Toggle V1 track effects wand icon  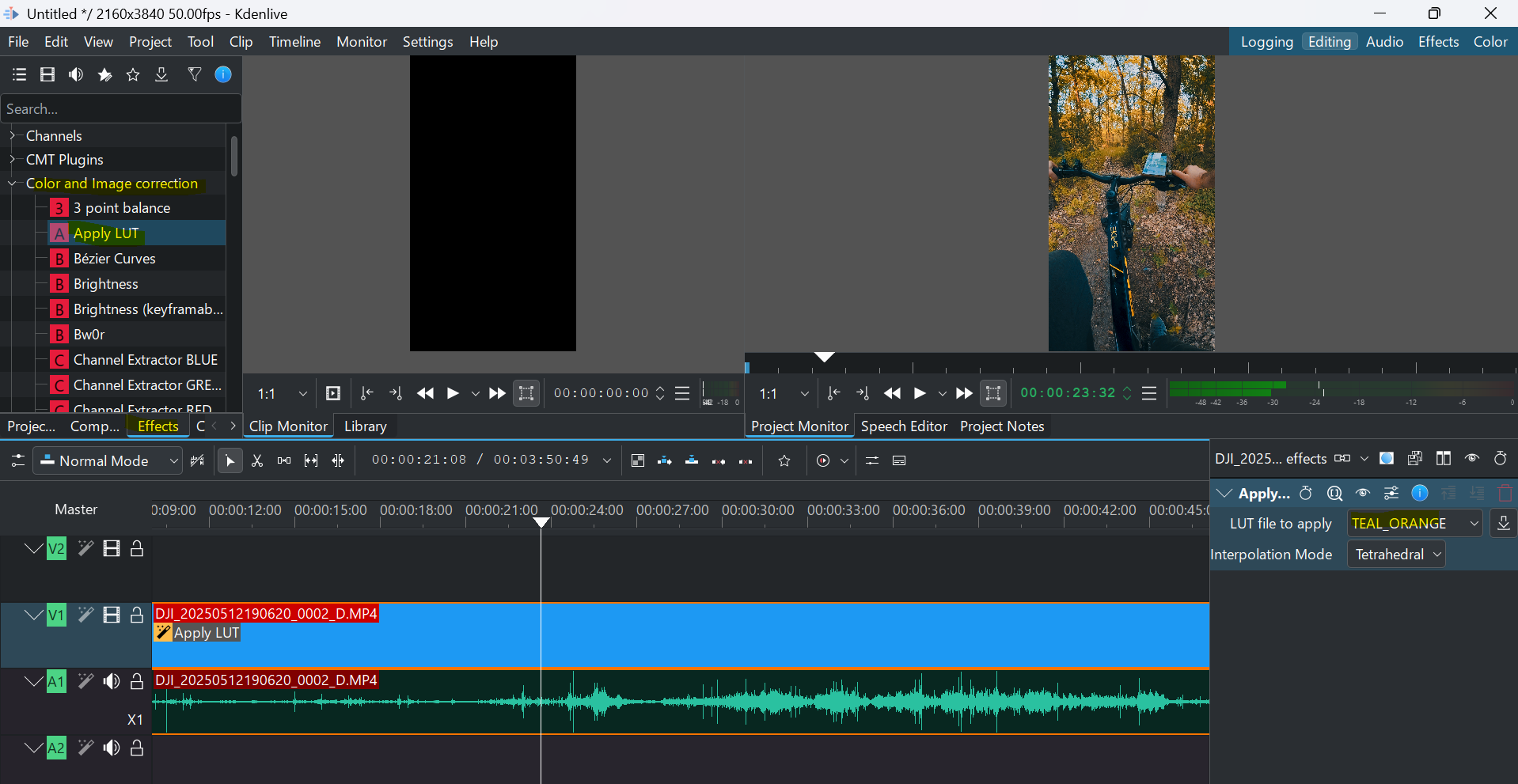point(85,615)
